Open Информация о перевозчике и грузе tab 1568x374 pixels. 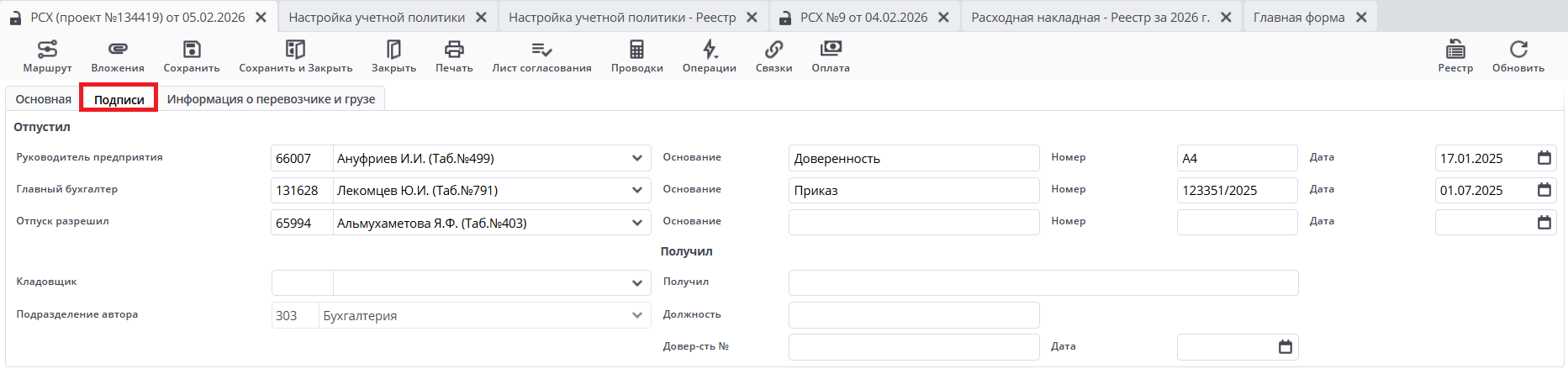click(271, 99)
